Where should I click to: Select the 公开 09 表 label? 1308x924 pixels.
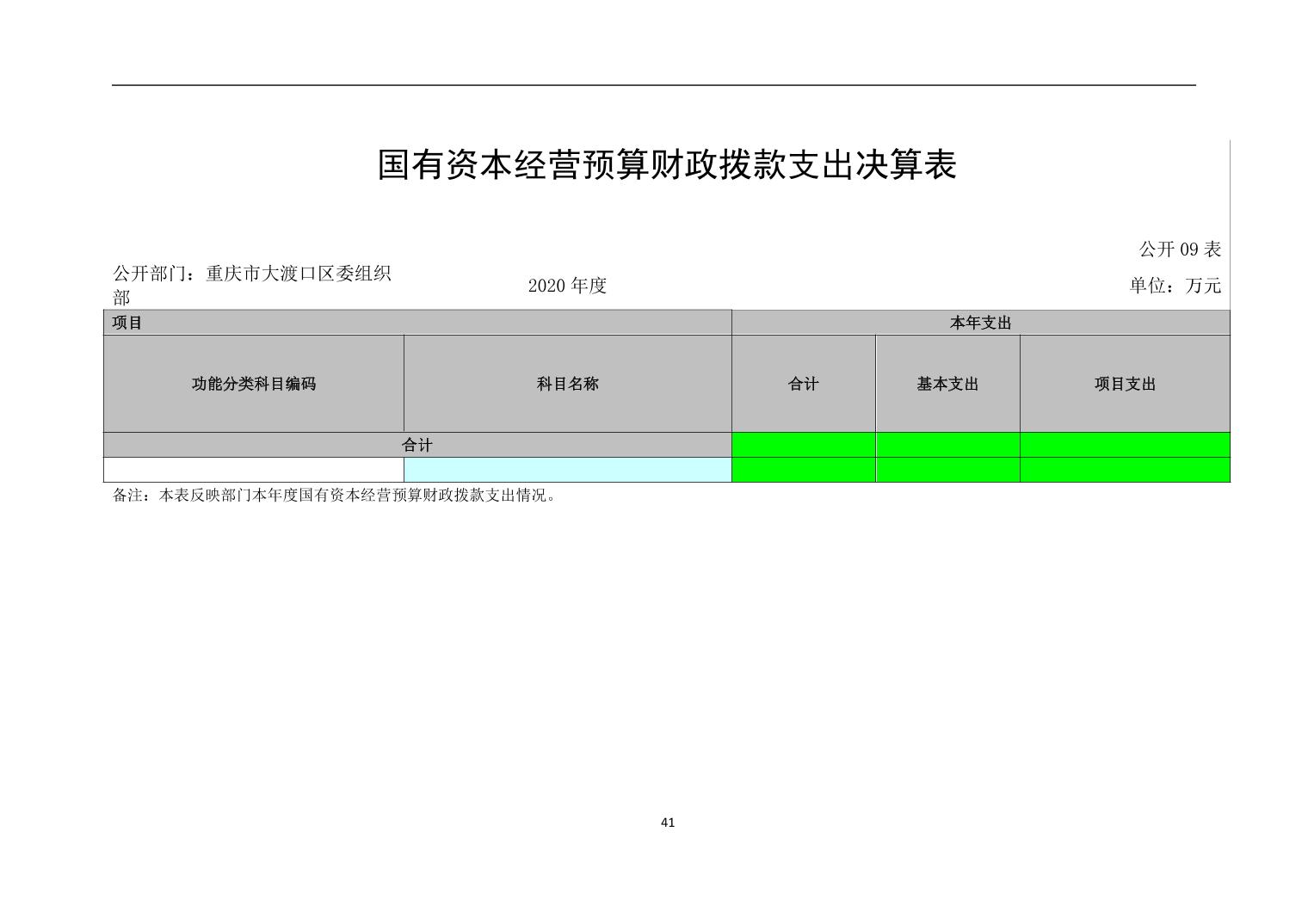[1179, 249]
